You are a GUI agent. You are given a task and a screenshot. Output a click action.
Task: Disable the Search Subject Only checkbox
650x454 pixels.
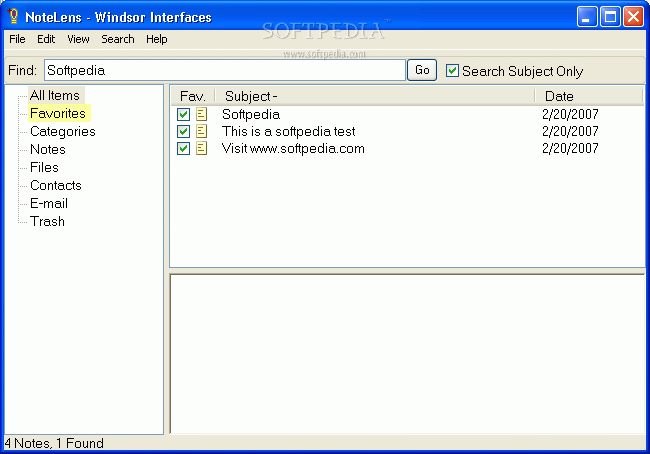tap(452, 71)
